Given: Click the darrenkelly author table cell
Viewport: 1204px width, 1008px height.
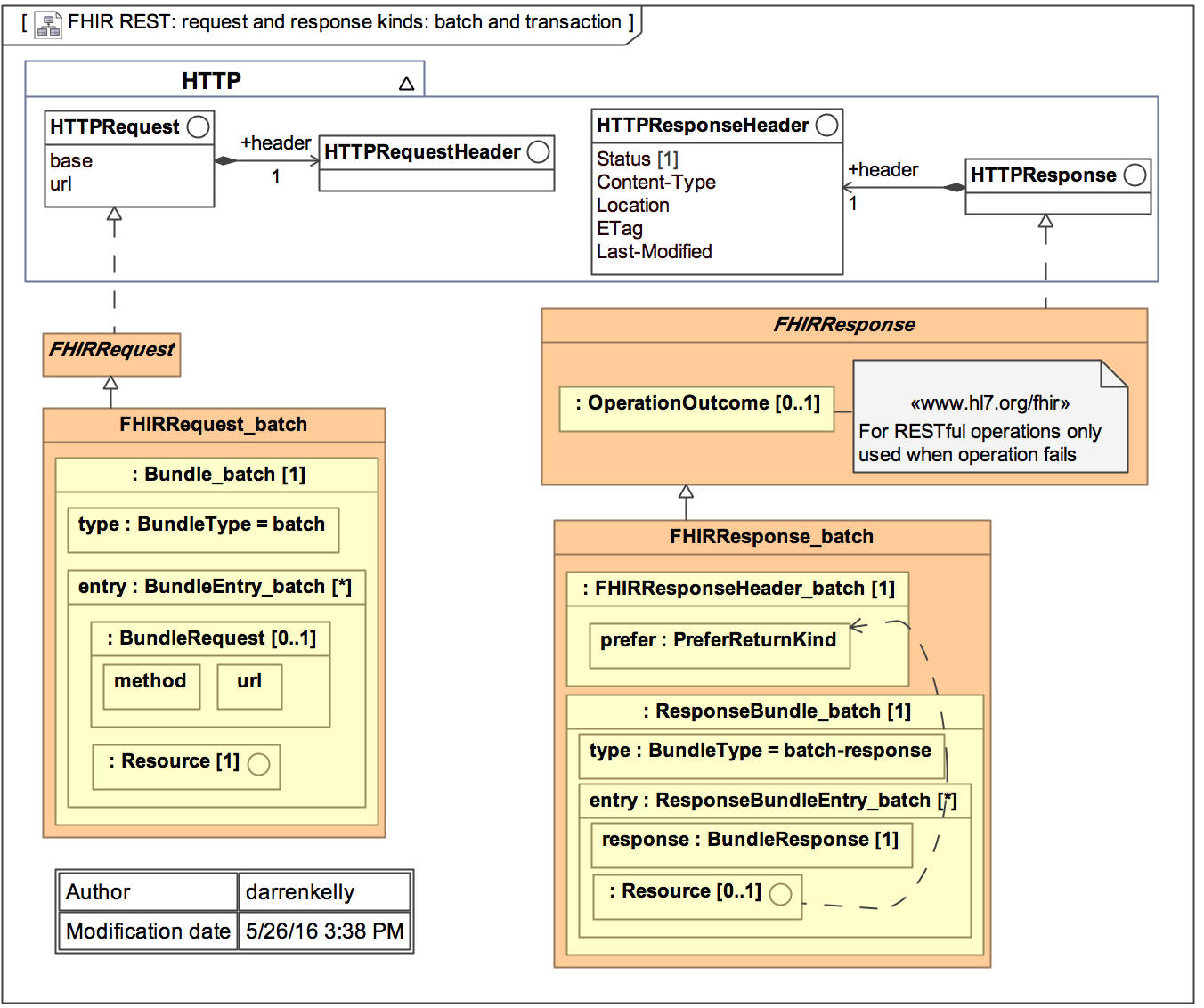Looking at the screenshot, I should point(324,892).
